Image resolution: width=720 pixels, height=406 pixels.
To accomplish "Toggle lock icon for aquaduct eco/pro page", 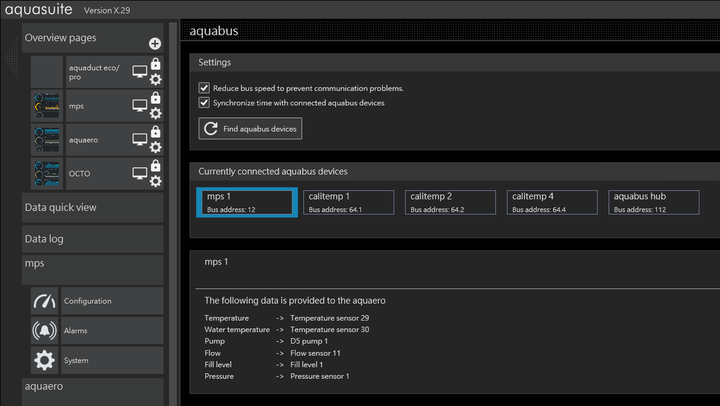I will coord(156,63).
